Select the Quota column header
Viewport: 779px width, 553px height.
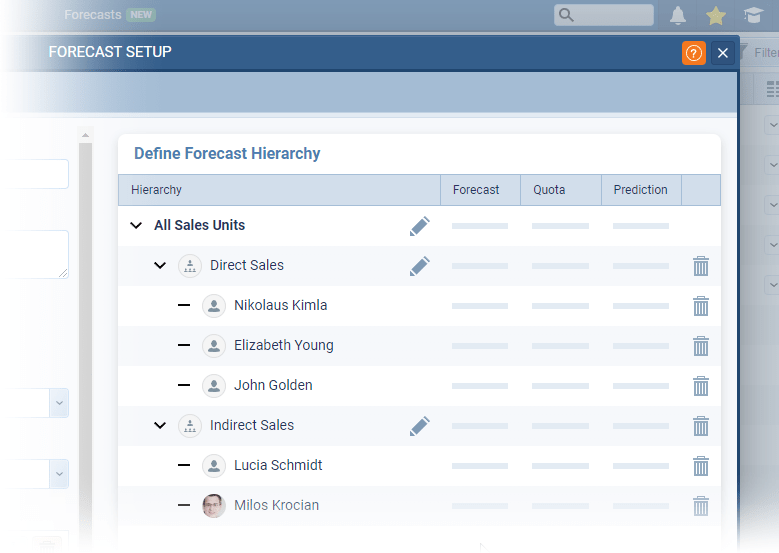(550, 190)
